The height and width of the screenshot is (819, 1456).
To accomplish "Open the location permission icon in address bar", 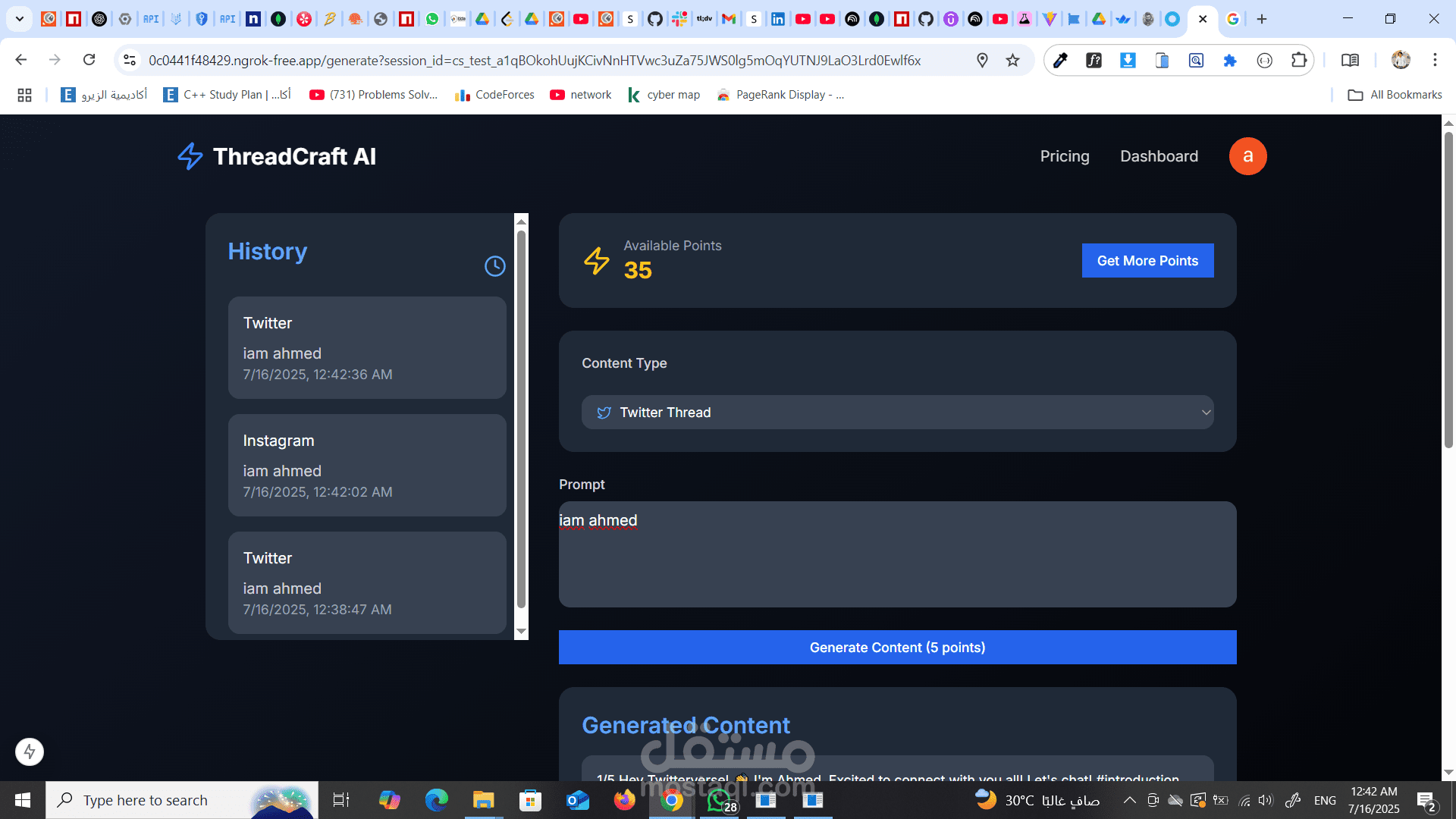I will coord(982,60).
